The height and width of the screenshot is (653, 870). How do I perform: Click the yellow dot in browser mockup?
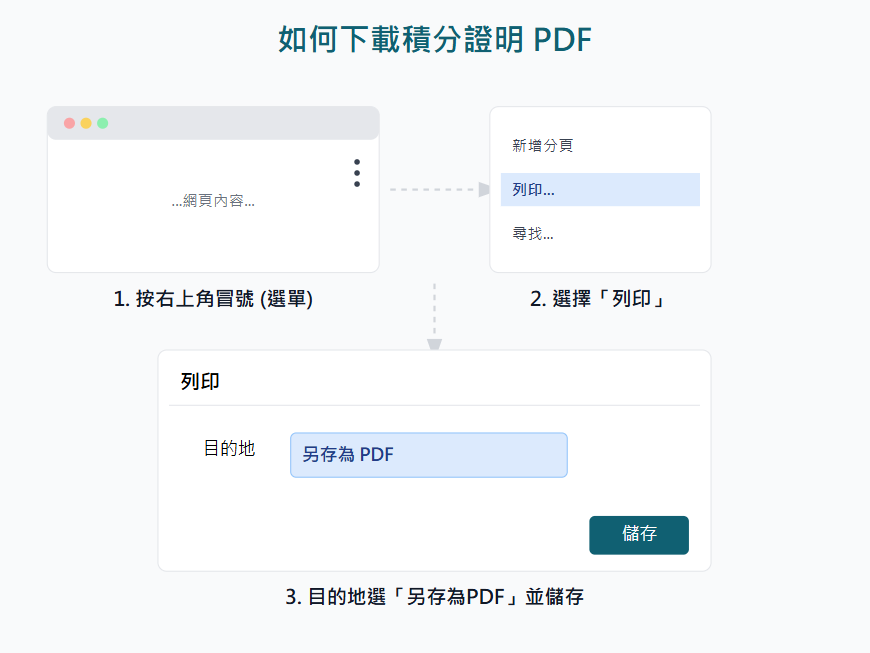[86, 123]
